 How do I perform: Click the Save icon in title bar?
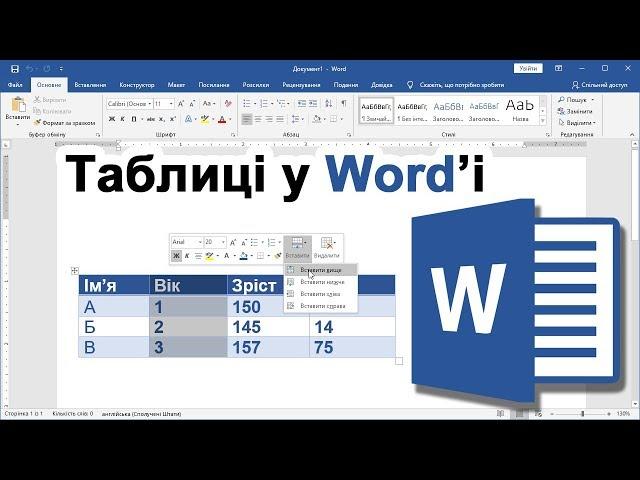pos(15,68)
